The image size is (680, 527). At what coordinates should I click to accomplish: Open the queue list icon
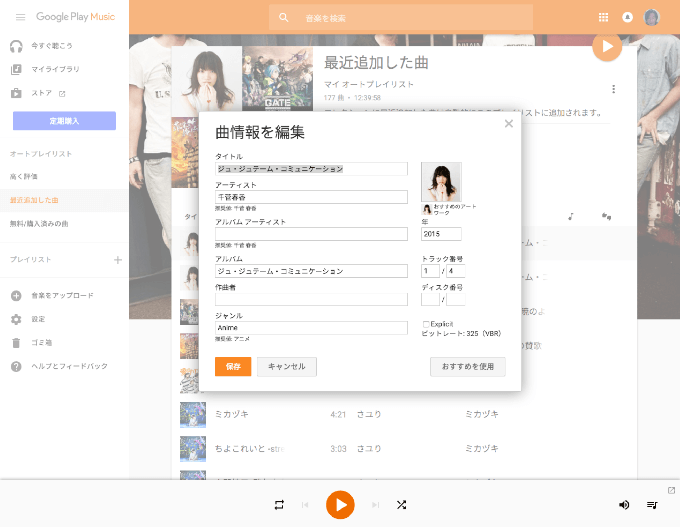coord(652,505)
